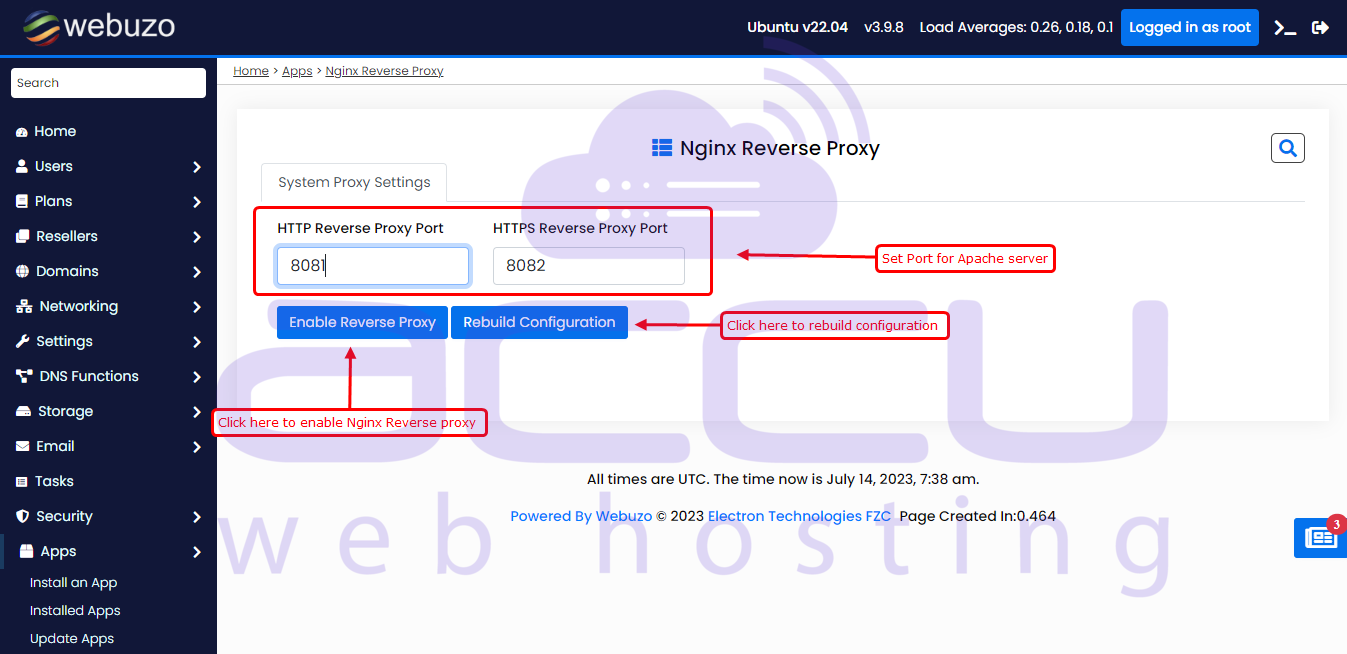Viewport: 1347px width, 654px height.
Task: Click the Security shield icon
Action: 22,516
